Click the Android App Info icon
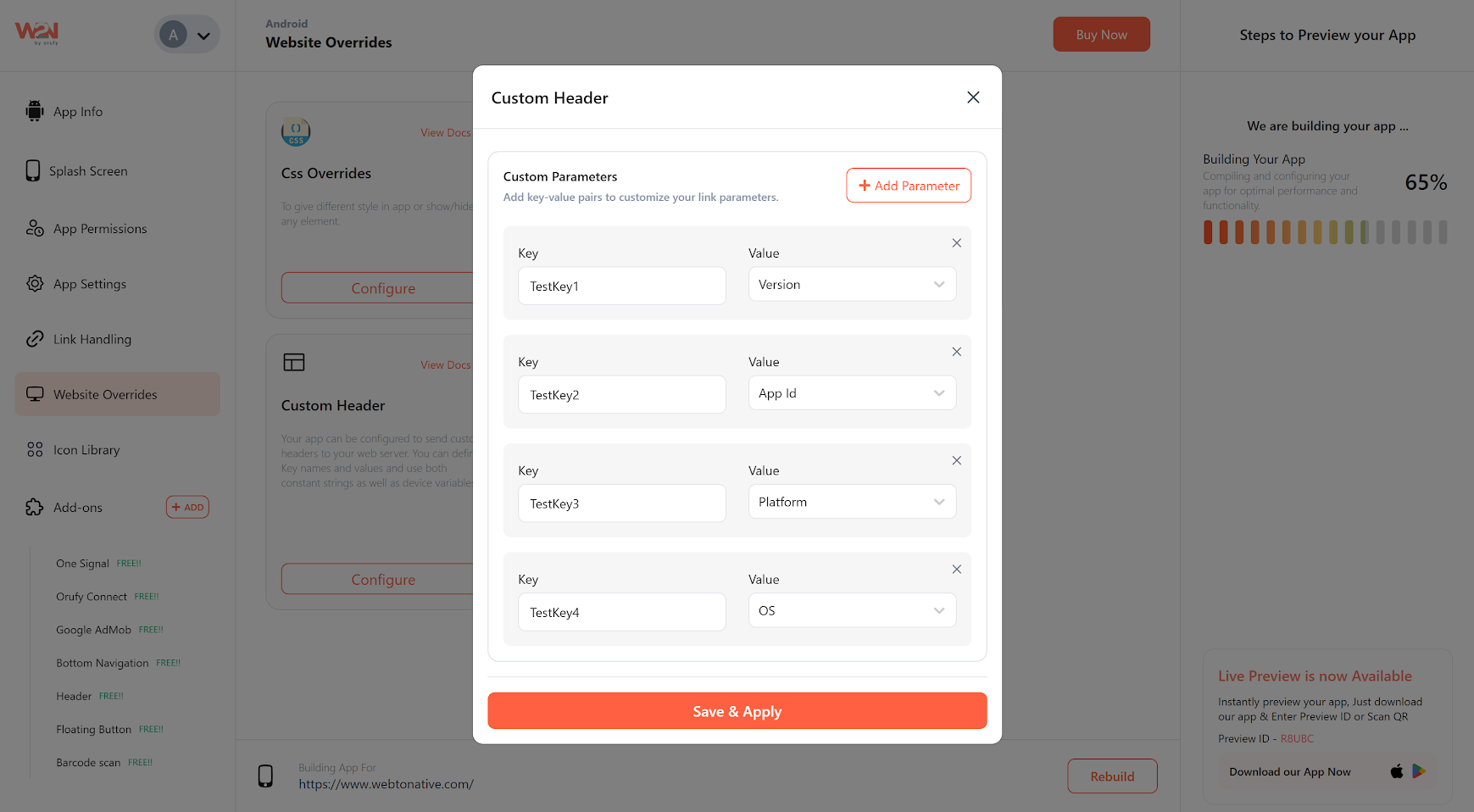 coord(35,111)
